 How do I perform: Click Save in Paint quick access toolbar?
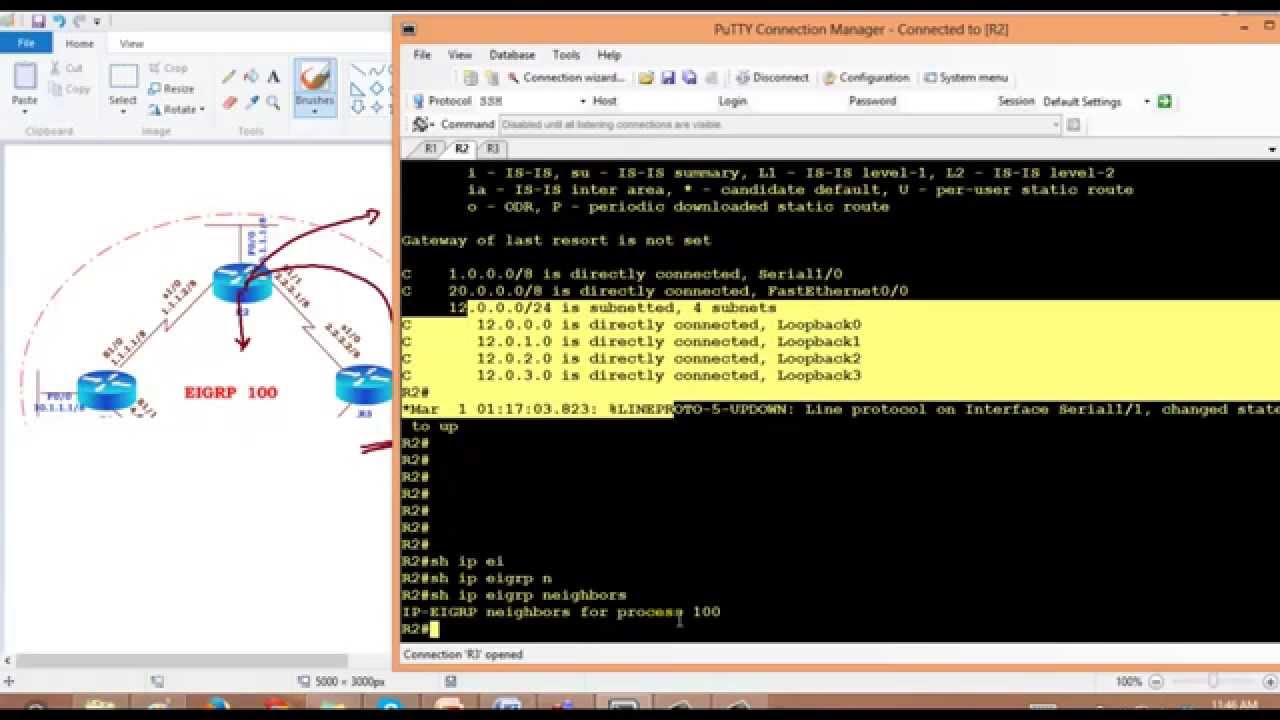pos(38,20)
